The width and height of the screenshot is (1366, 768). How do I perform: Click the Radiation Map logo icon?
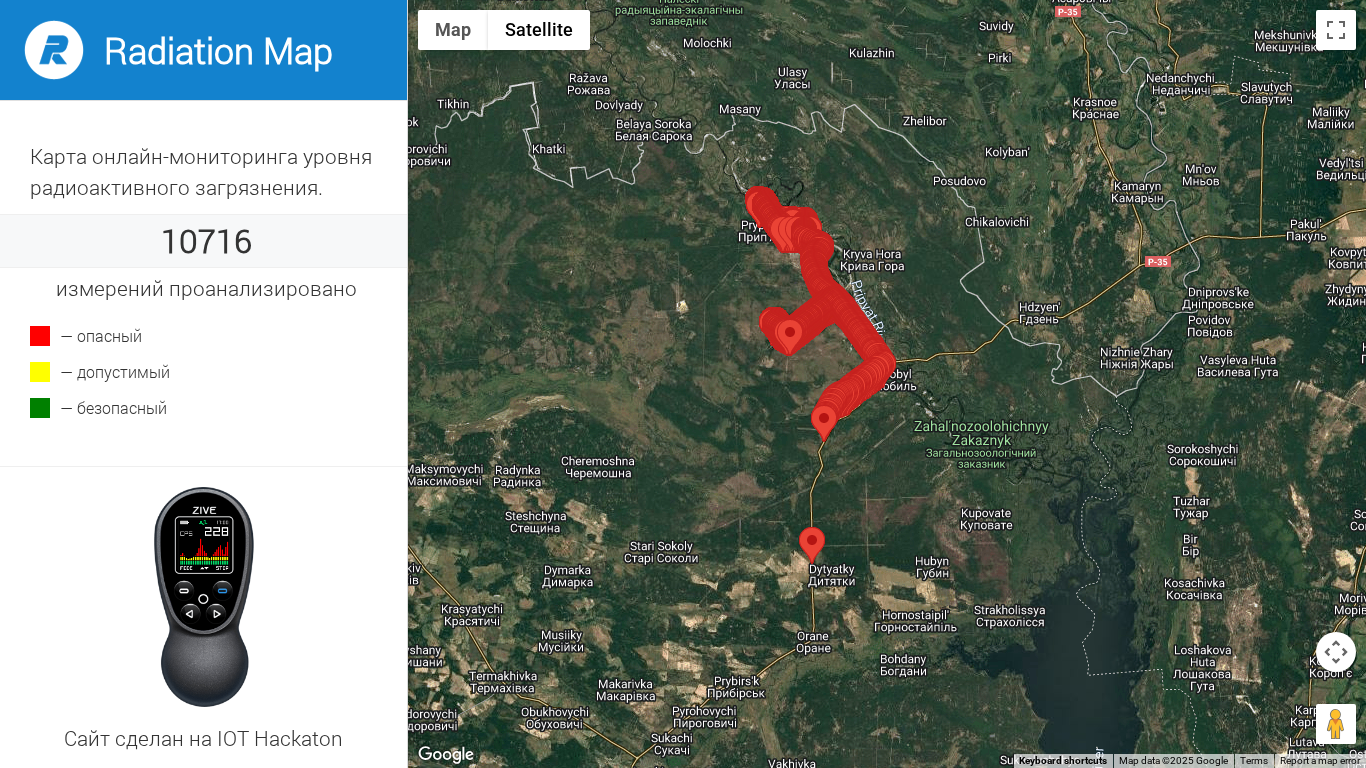[54, 50]
